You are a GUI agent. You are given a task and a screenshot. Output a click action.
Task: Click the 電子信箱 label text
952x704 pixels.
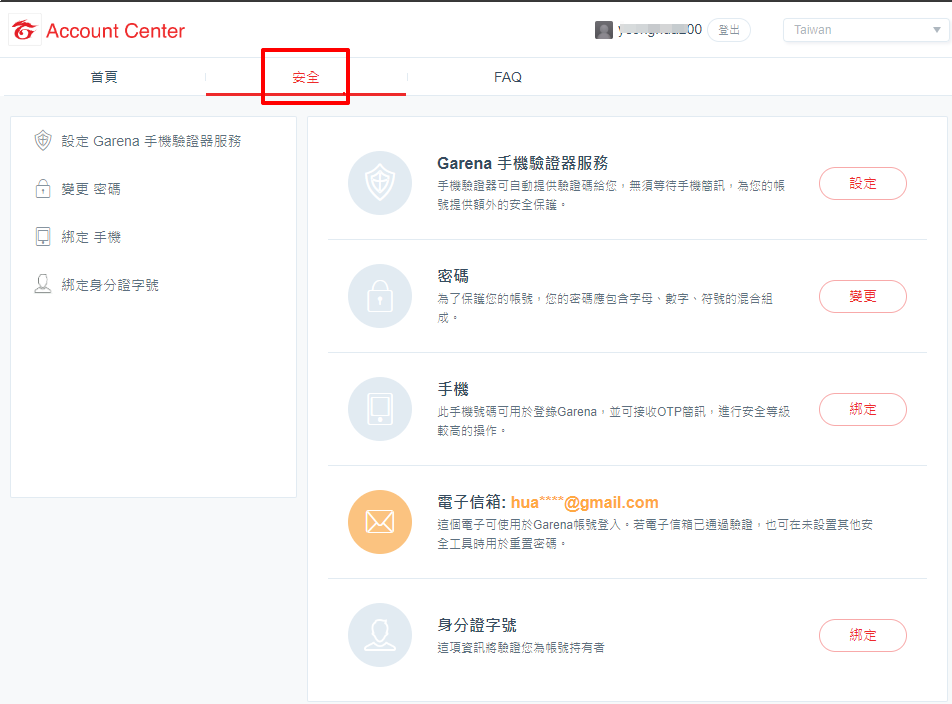coord(471,503)
